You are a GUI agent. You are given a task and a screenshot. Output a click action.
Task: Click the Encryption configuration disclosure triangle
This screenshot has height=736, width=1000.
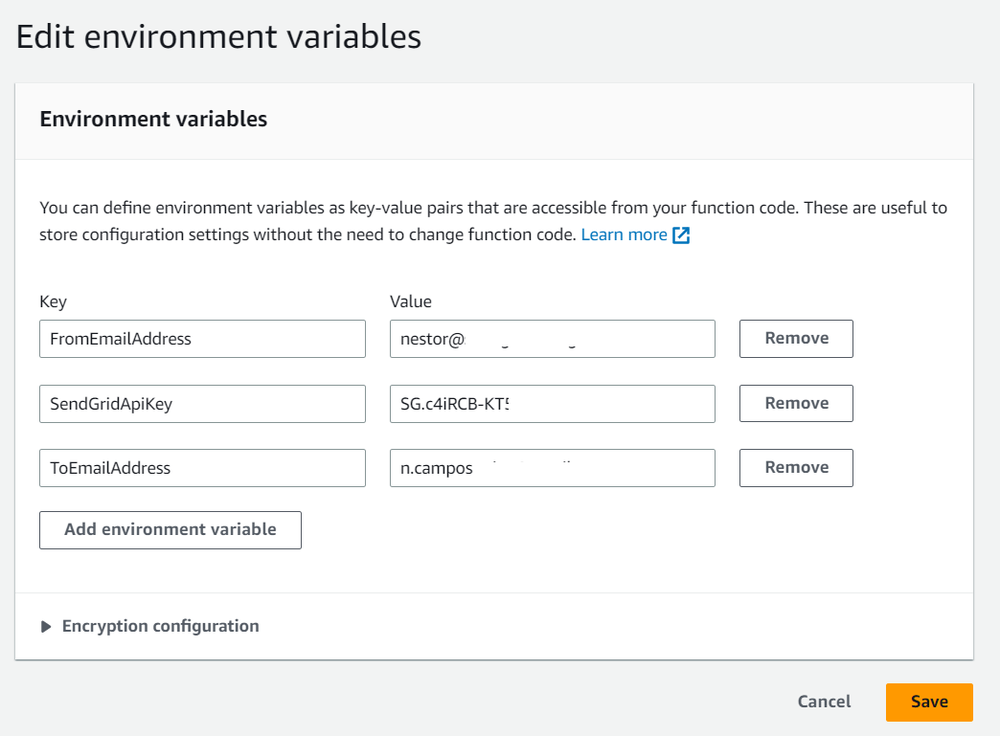pyautogui.click(x=46, y=626)
